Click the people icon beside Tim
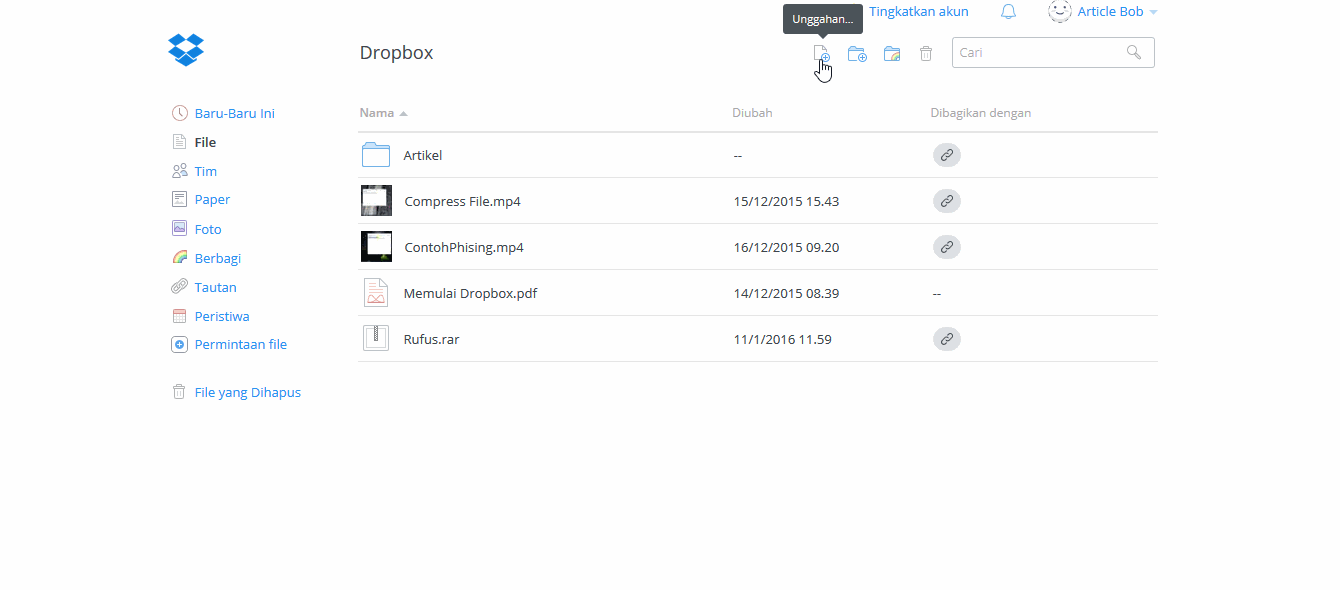This screenshot has width=1340, height=590. coord(179,171)
